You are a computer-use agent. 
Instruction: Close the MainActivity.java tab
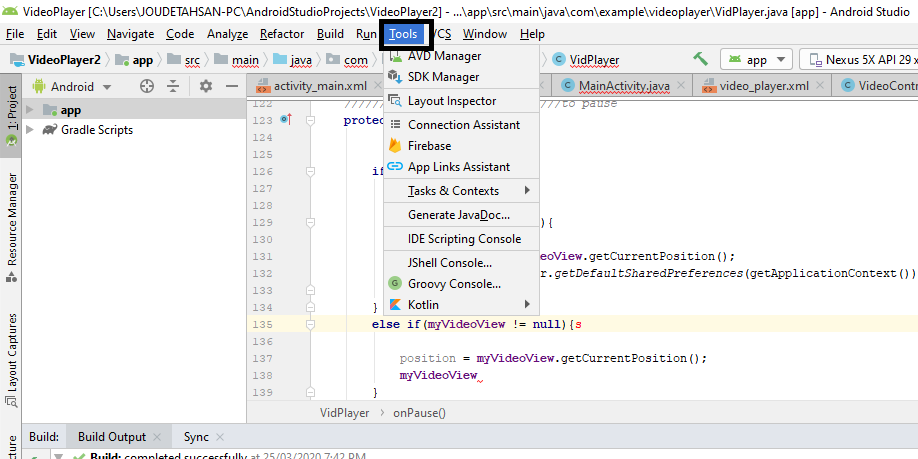click(x=680, y=86)
